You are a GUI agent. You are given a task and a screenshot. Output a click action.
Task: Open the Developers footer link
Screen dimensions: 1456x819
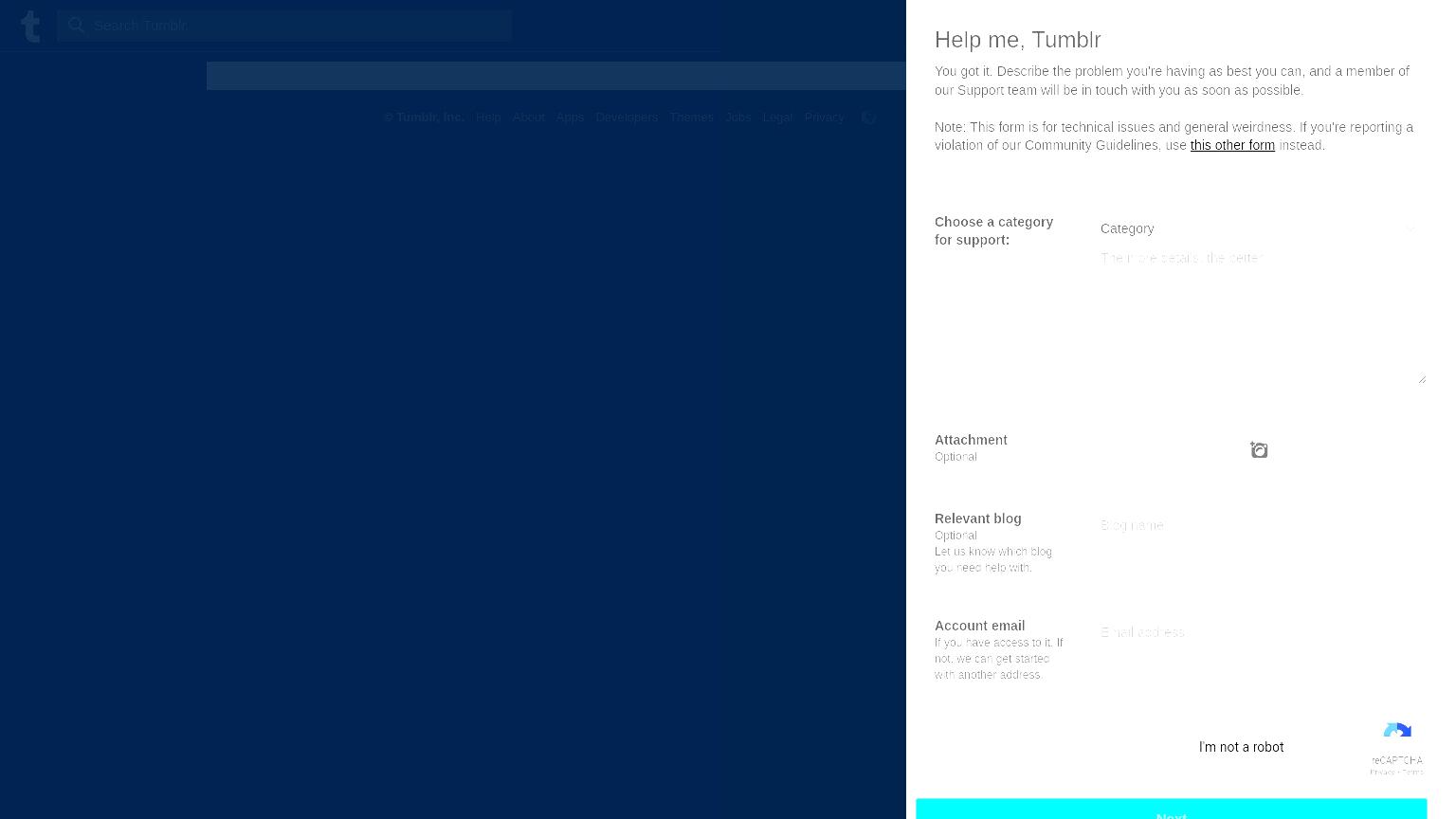627,118
